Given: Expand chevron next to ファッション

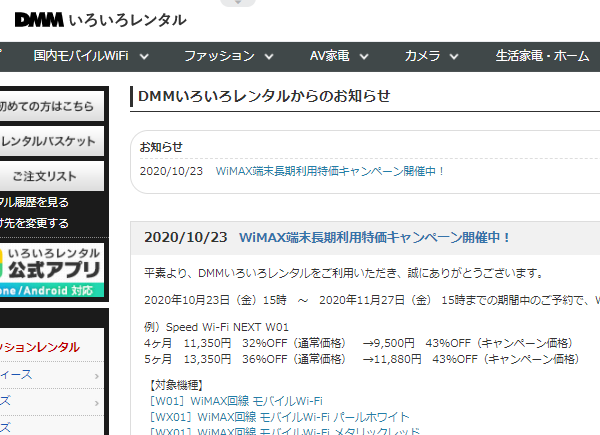Looking at the screenshot, I should (269, 57).
